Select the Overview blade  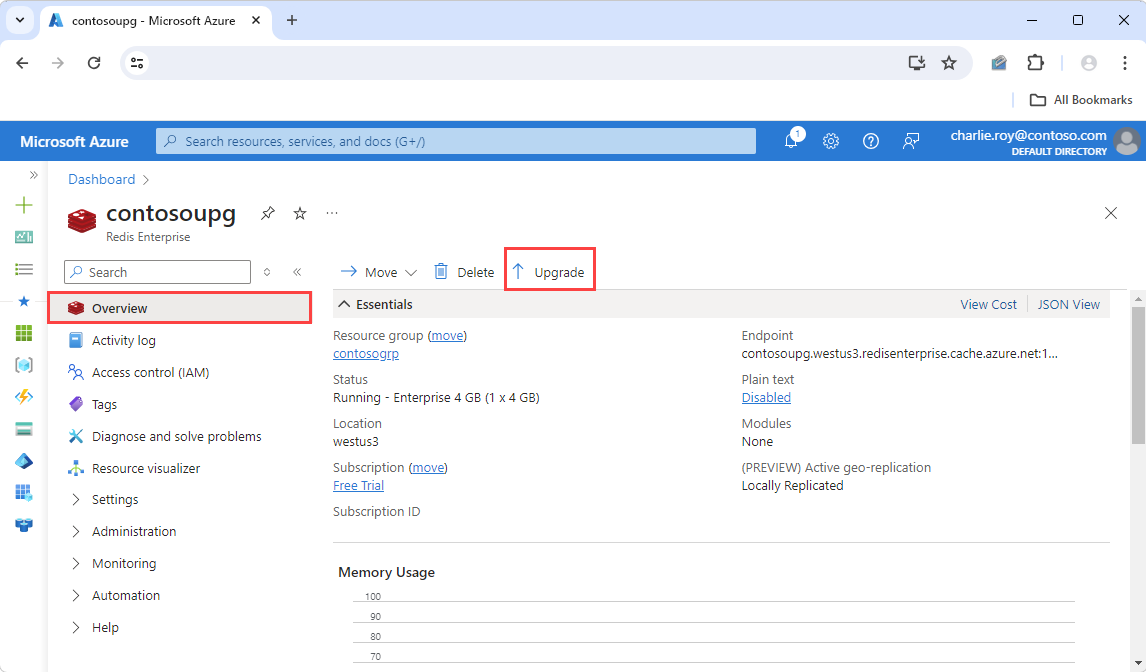pyautogui.click(x=120, y=308)
